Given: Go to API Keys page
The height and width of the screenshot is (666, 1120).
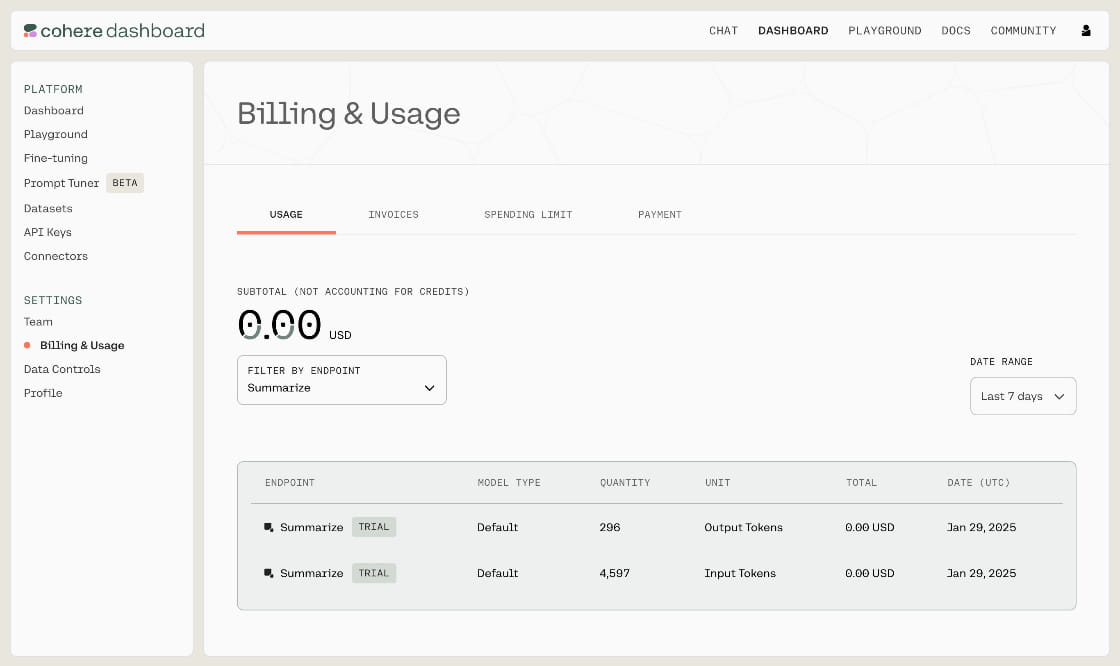Looking at the screenshot, I should coord(48,232).
